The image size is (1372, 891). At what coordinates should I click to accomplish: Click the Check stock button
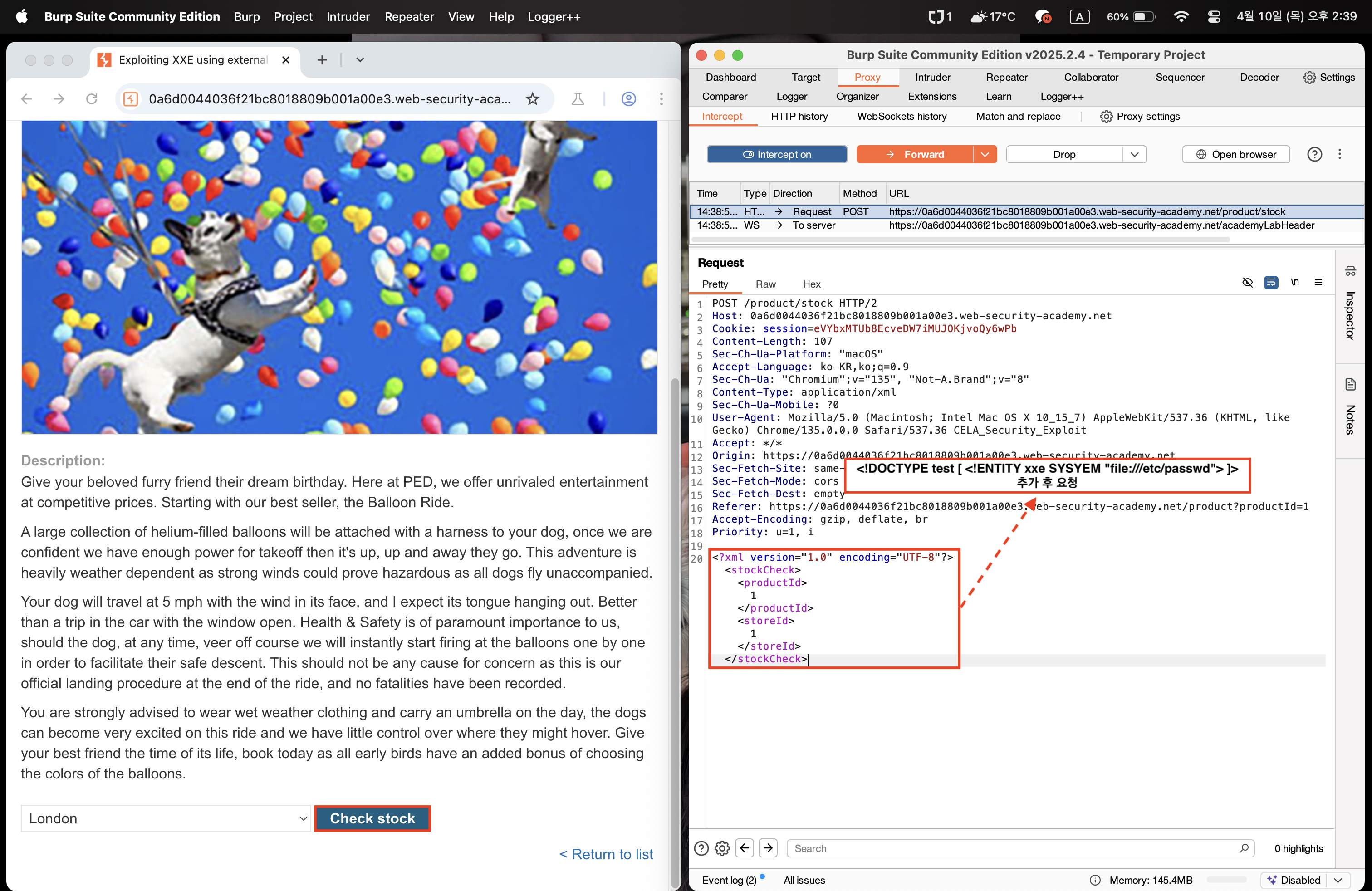point(372,818)
